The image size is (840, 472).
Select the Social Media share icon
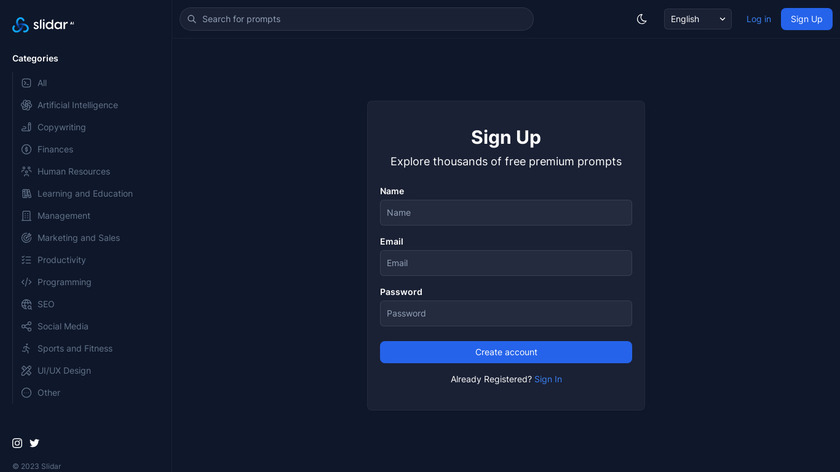pyautogui.click(x=27, y=326)
